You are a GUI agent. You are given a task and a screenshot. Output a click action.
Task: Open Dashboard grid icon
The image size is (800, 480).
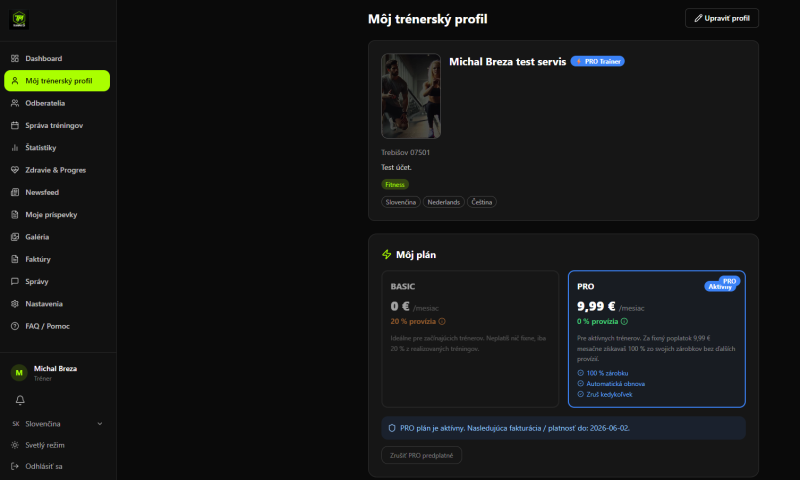pyautogui.click(x=15, y=59)
